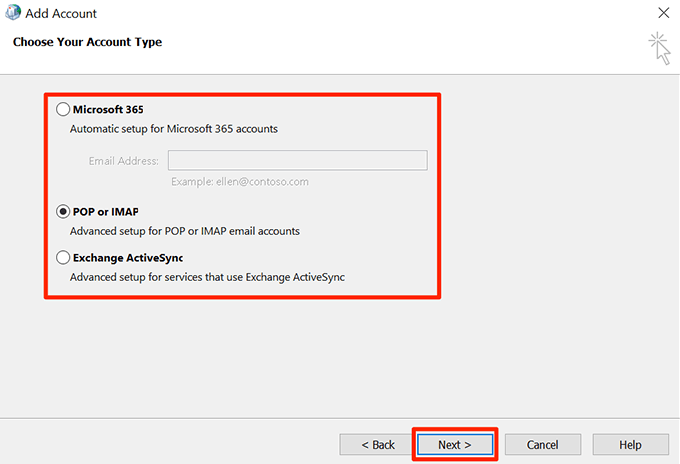
Task: Go back with the < Back button
Action: coord(378,444)
